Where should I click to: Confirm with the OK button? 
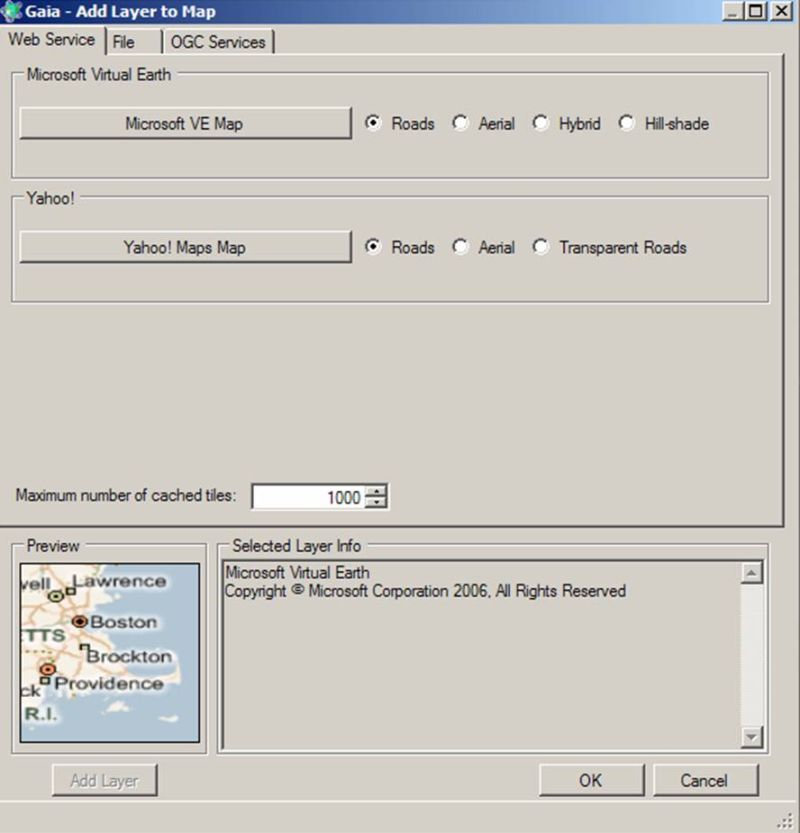[x=591, y=780]
